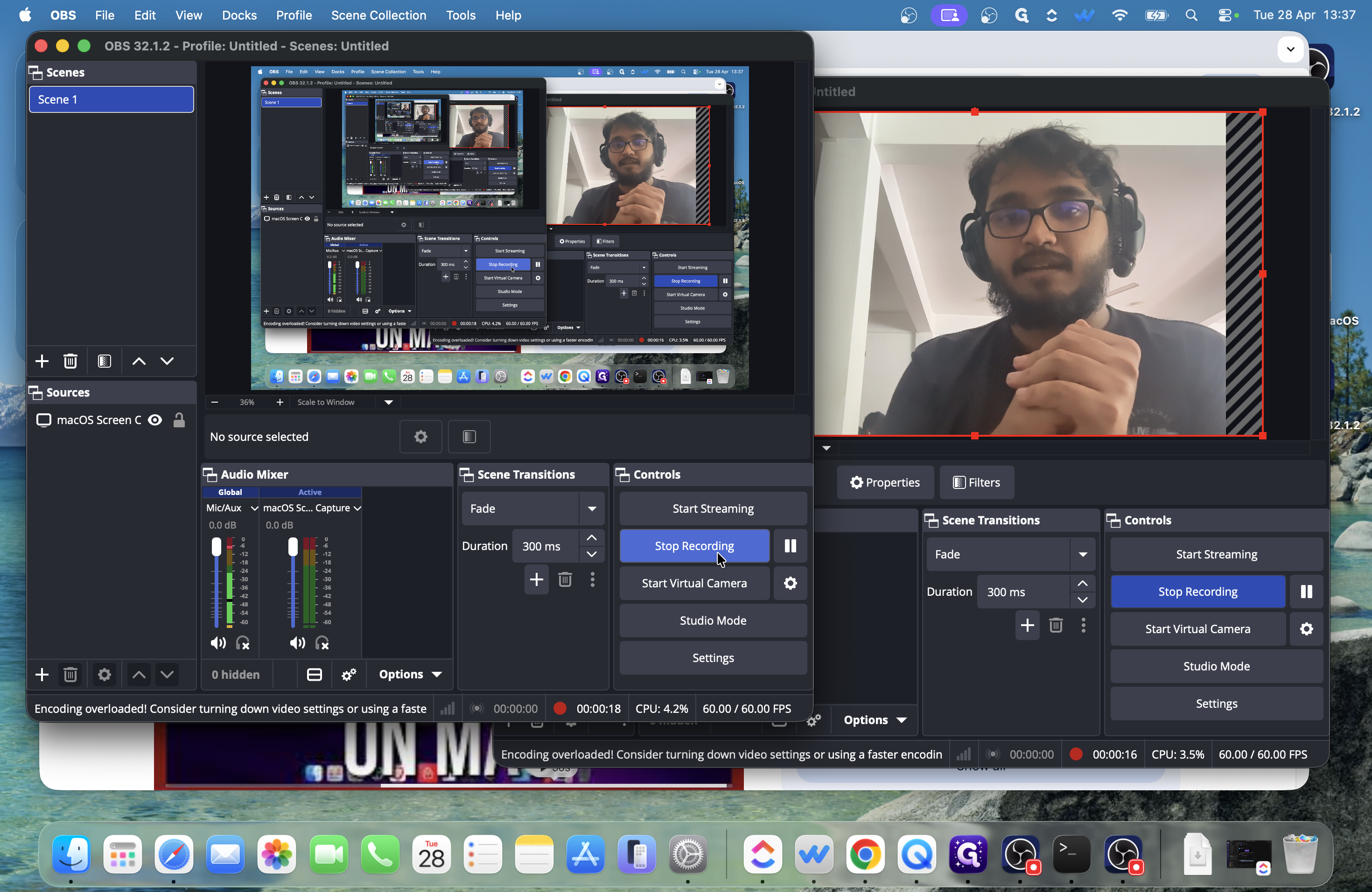Expand the macOS Sc... Capture channel dropdown

coord(357,508)
